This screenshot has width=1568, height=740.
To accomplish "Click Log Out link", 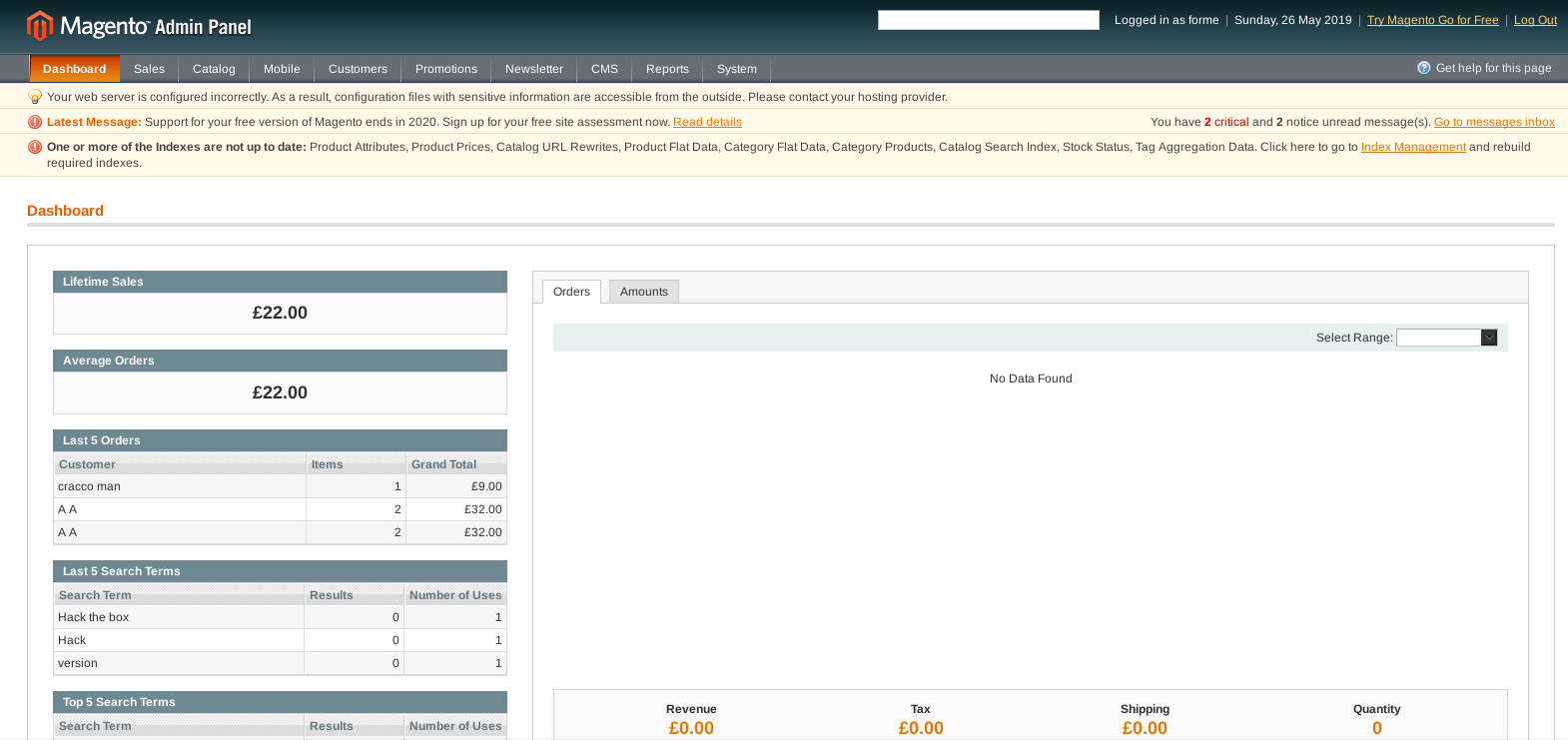I will coord(1535,20).
